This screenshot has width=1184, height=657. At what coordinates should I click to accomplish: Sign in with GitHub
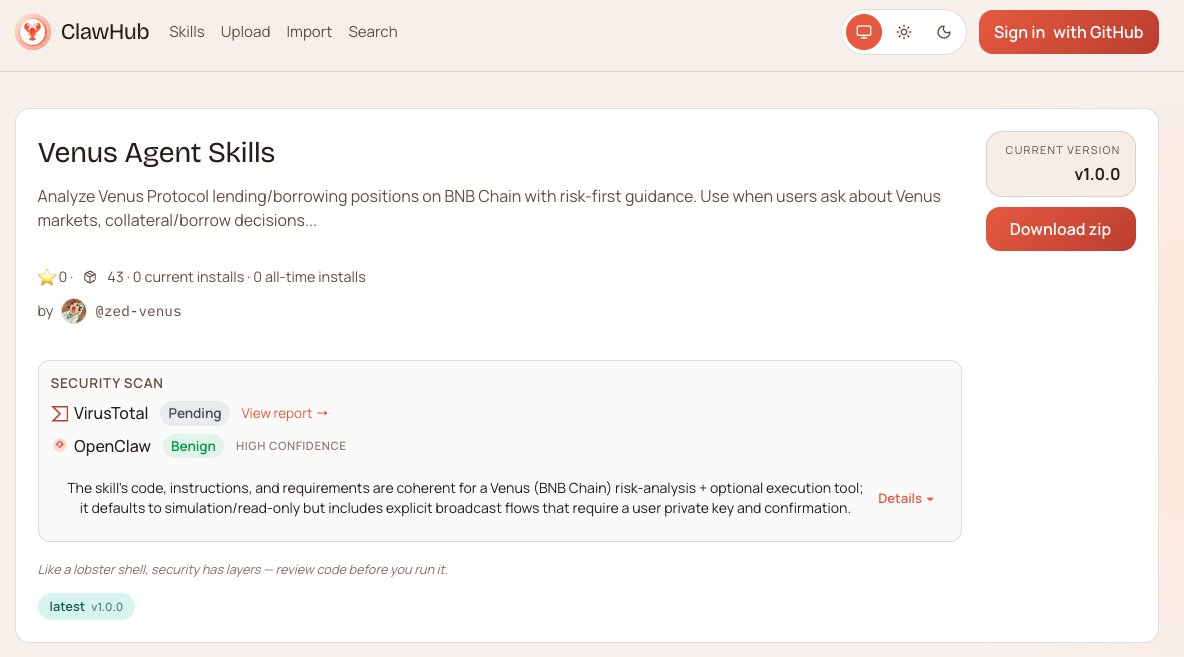[1068, 32]
